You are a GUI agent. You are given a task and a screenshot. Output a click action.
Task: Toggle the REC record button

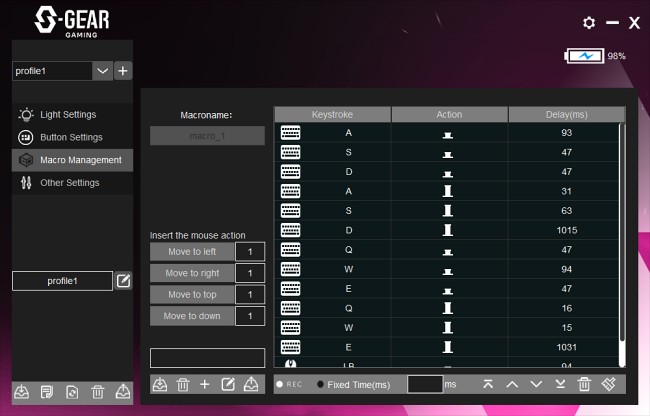click(289, 385)
